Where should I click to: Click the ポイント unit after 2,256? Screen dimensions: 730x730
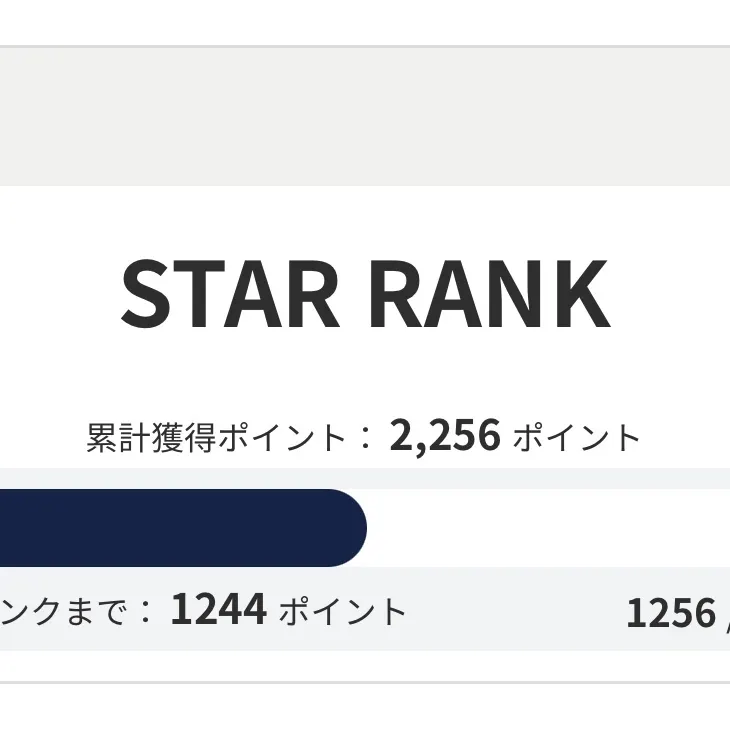click(x=577, y=438)
